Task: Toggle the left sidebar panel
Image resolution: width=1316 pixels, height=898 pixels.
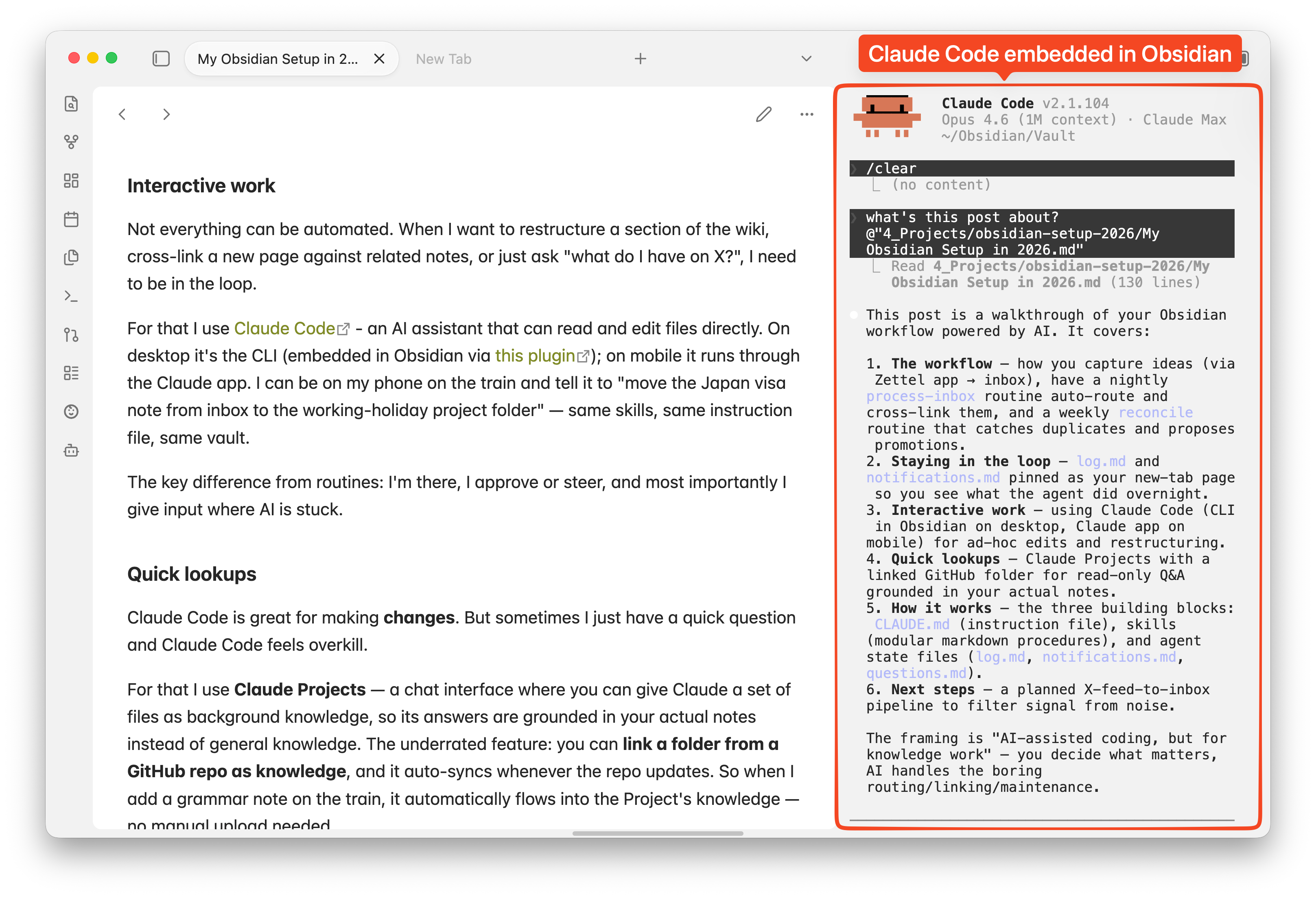Action: coord(161,58)
